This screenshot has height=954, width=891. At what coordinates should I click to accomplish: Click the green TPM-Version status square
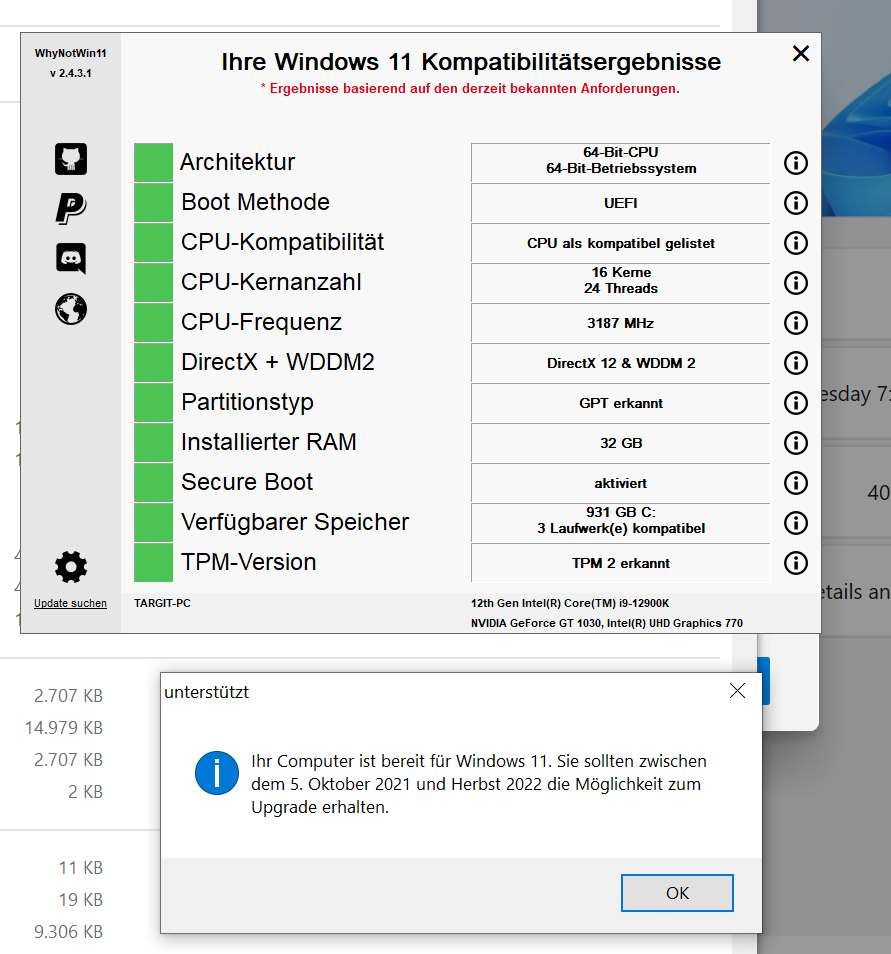[153, 563]
